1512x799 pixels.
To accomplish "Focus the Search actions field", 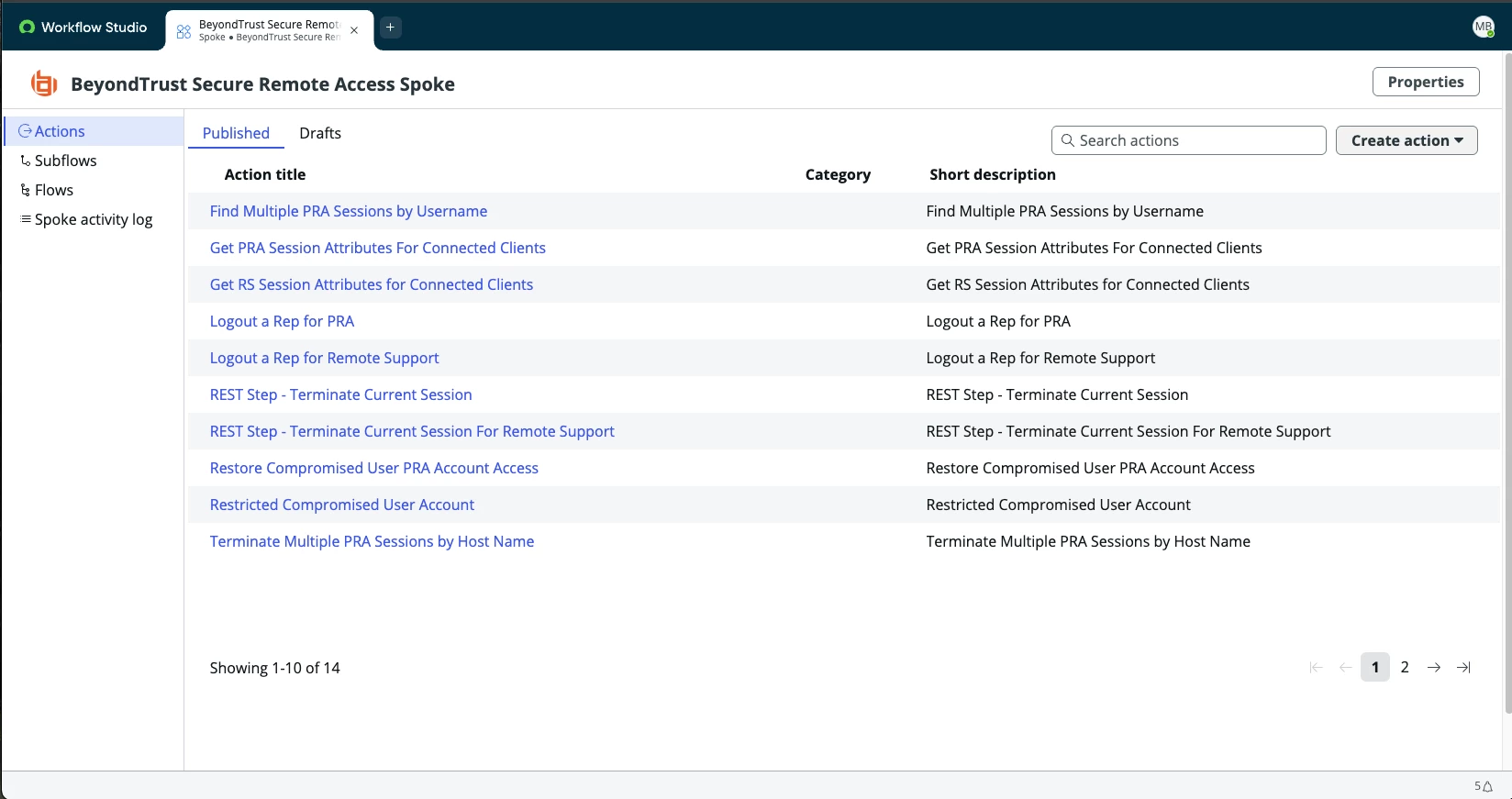I will [x=1189, y=140].
